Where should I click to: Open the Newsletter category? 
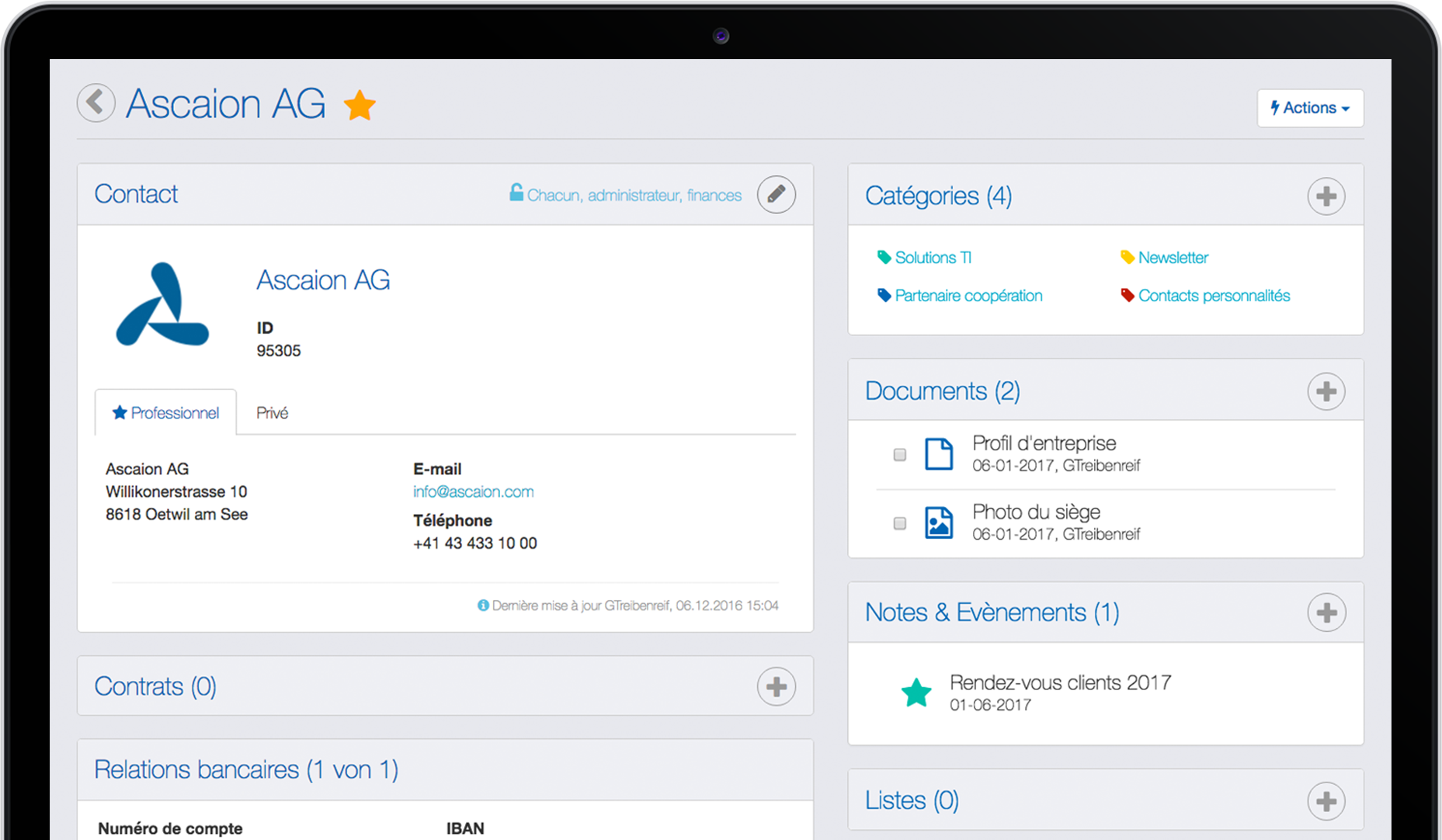pos(1173,258)
